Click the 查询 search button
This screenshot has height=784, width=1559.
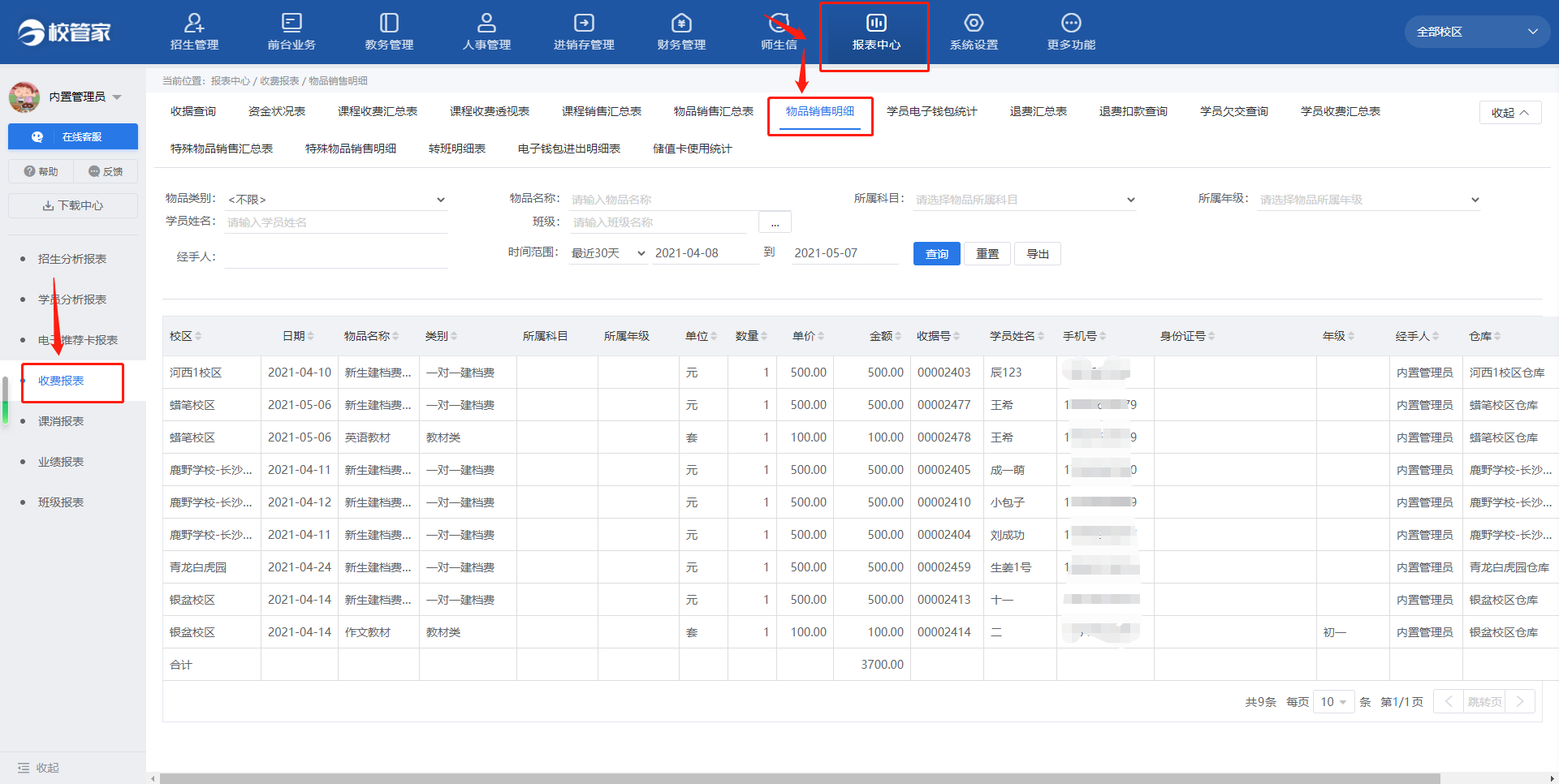coord(937,254)
